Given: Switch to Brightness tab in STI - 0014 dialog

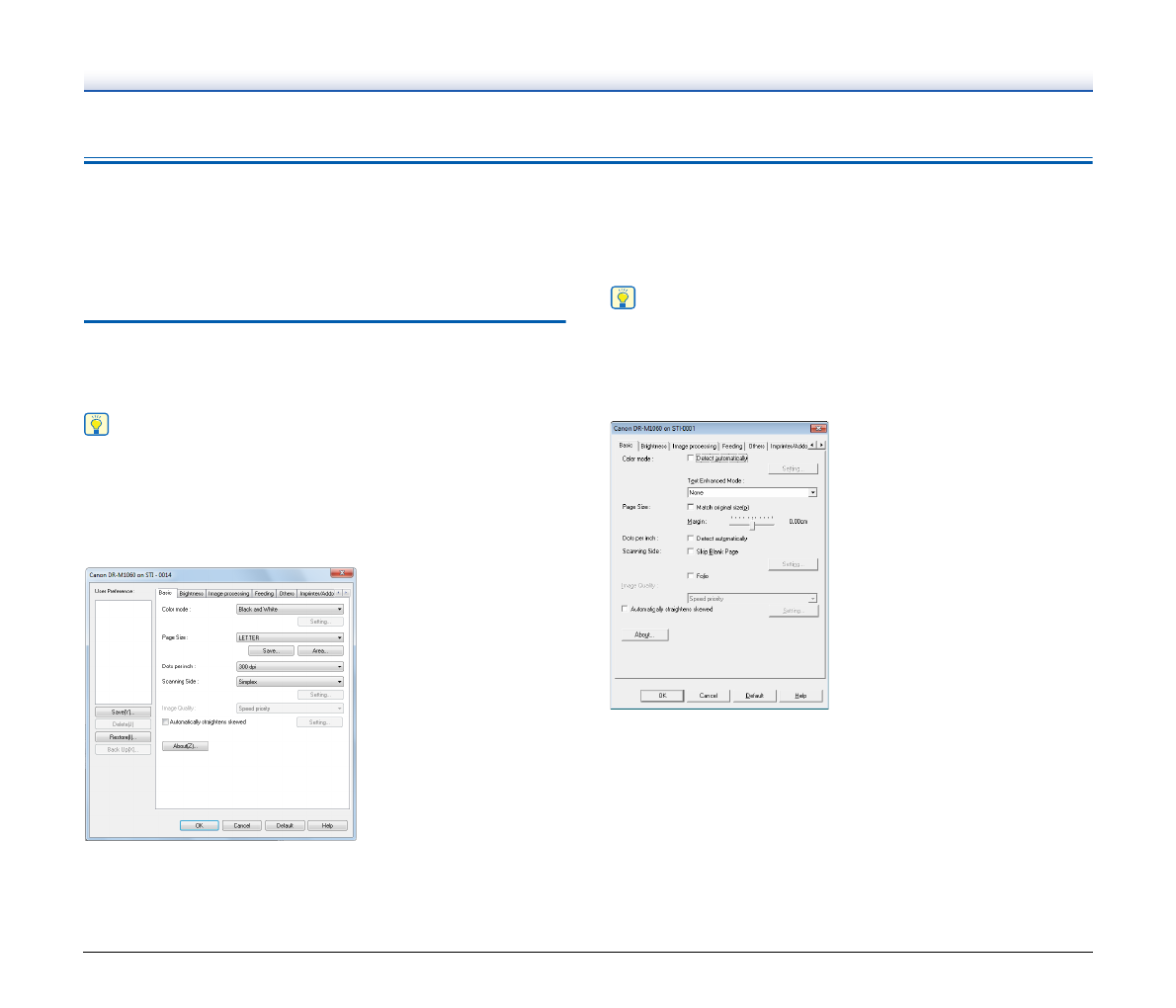Looking at the screenshot, I should (191, 594).
